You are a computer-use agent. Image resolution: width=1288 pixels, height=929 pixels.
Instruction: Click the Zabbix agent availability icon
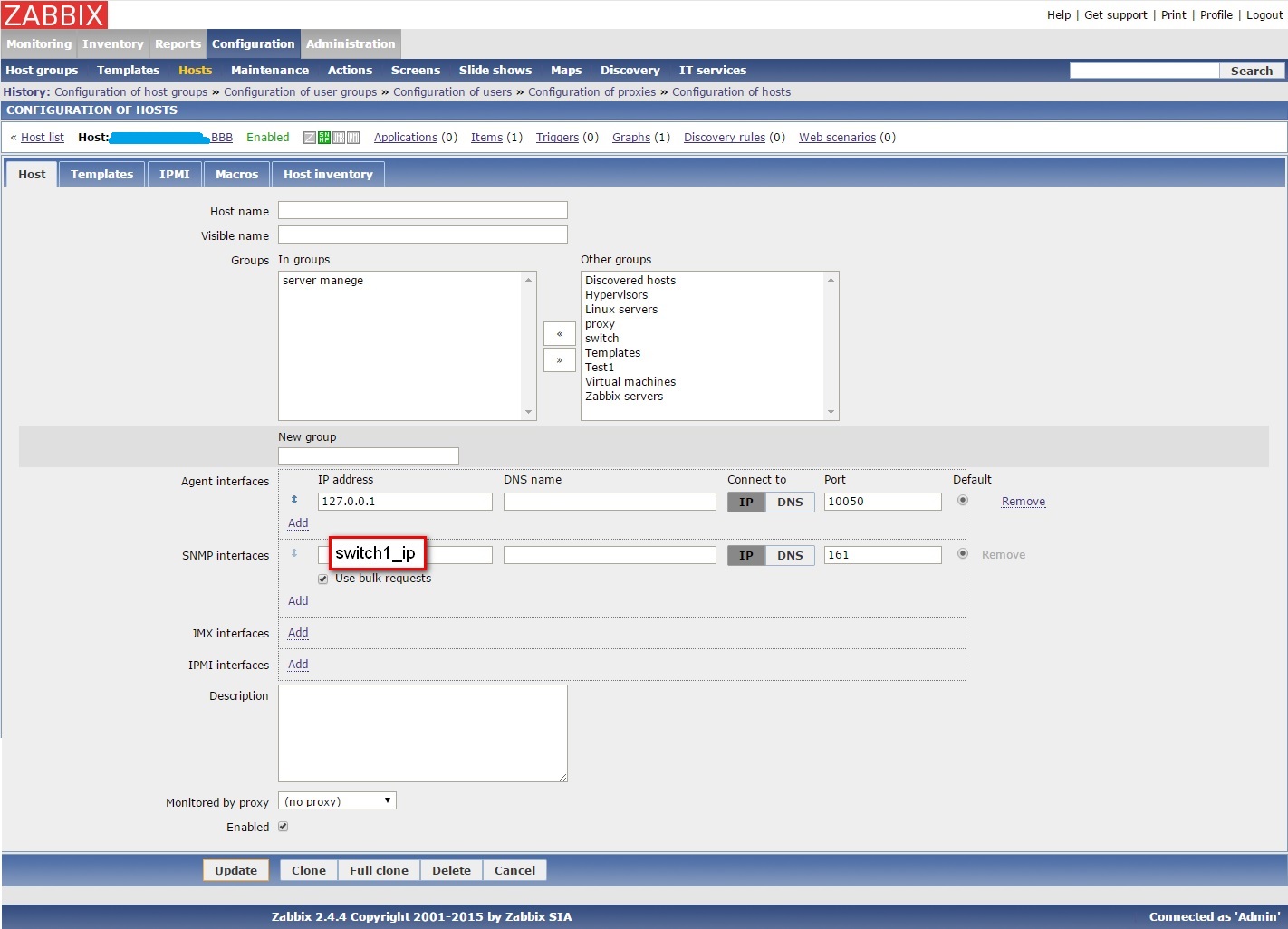(x=310, y=138)
